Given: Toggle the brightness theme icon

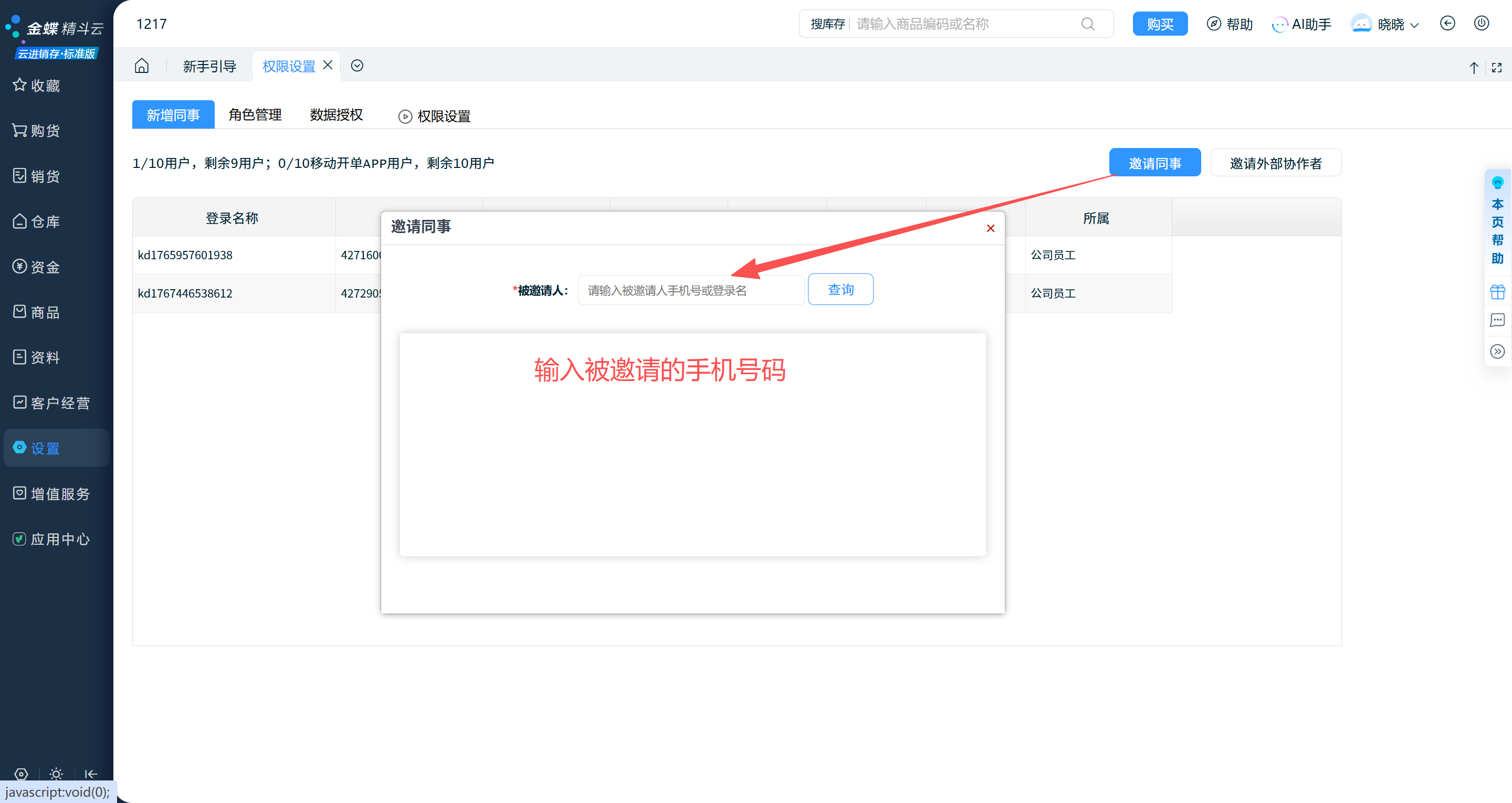Looking at the screenshot, I should [x=56, y=774].
